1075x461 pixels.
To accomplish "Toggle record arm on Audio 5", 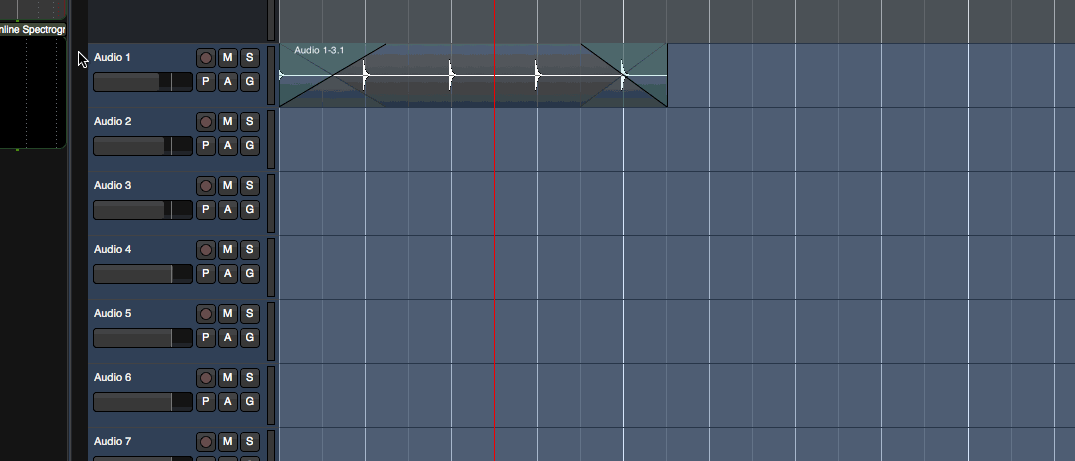I will click(206, 314).
